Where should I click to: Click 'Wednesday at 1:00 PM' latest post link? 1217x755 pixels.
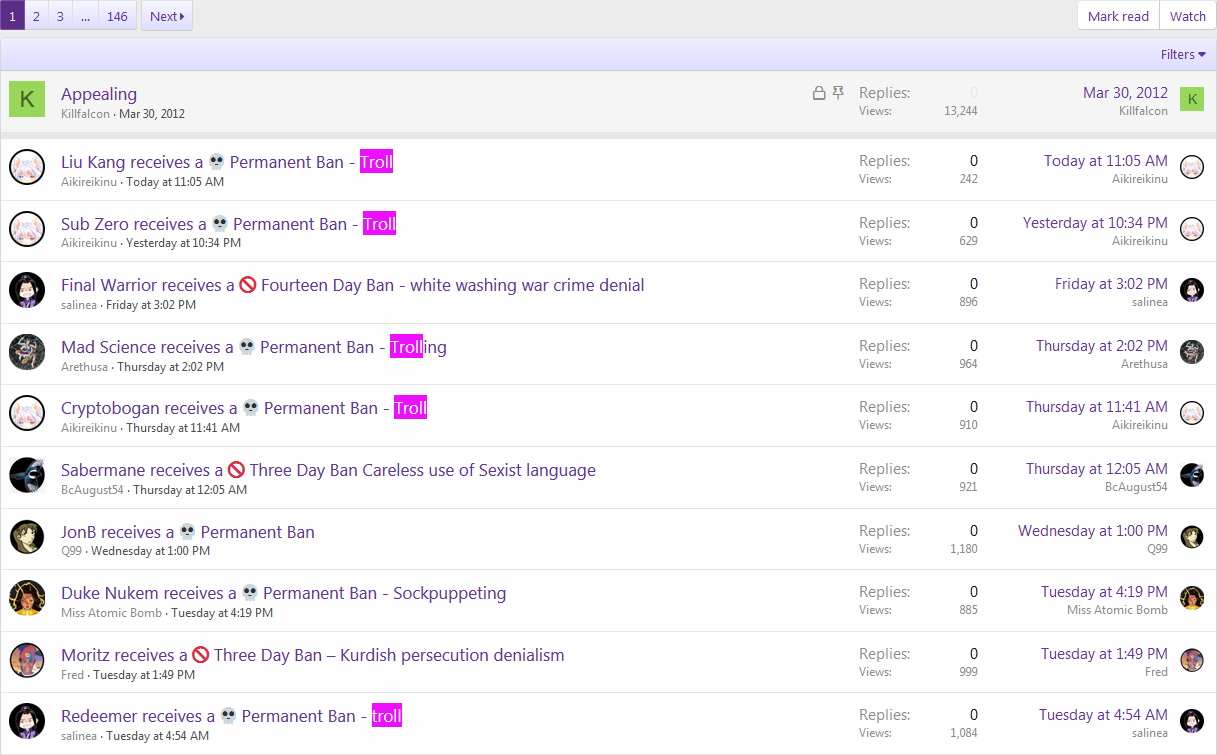tap(1093, 530)
